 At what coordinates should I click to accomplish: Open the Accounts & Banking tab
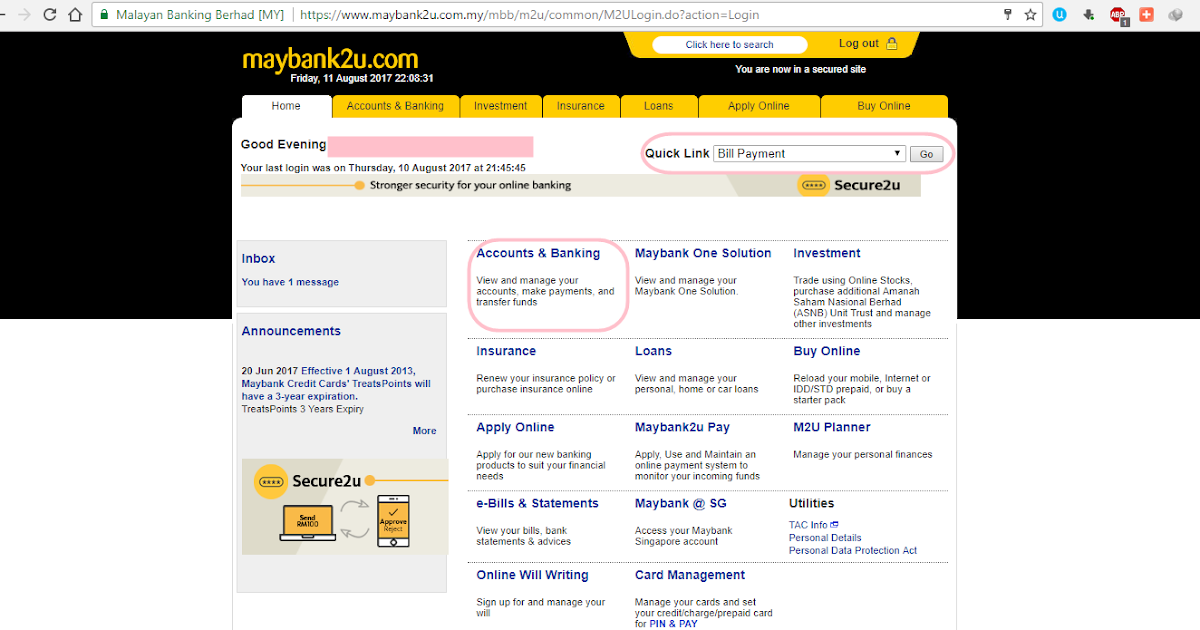(x=395, y=106)
